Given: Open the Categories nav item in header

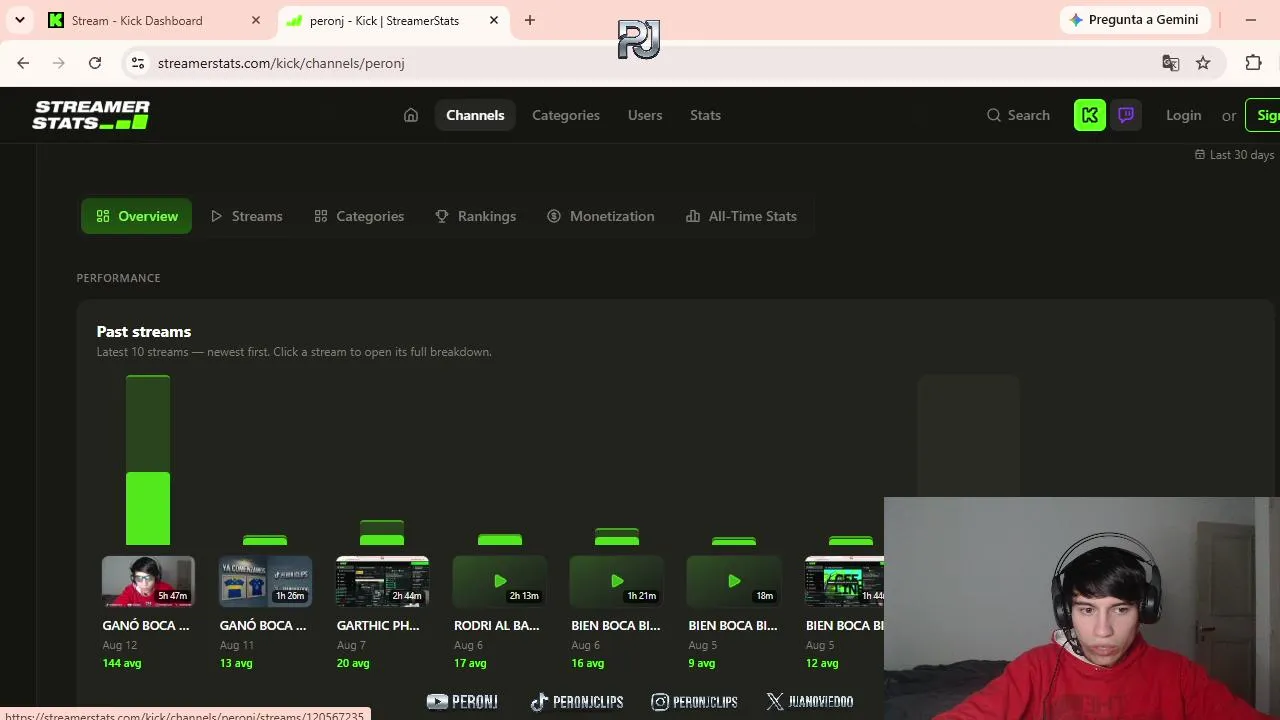Looking at the screenshot, I should tap(566, 115).
